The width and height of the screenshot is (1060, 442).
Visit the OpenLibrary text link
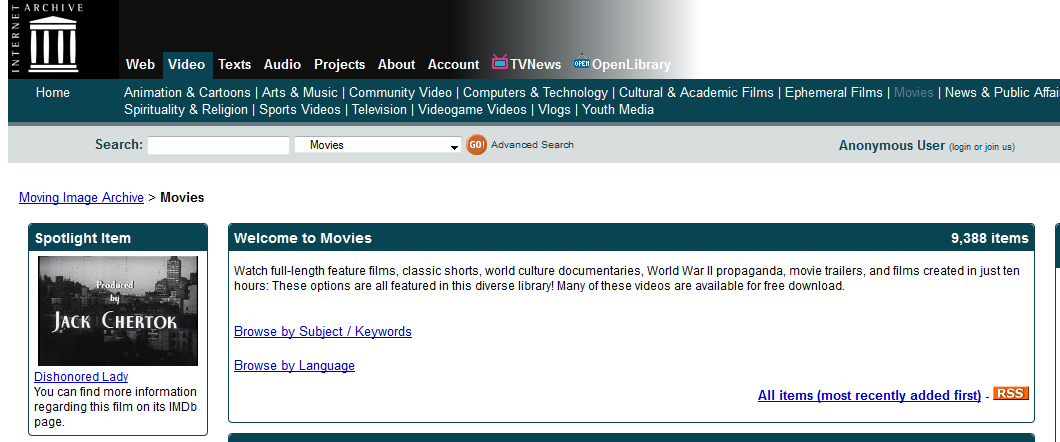pyautogui.click(x=631, y=65)
